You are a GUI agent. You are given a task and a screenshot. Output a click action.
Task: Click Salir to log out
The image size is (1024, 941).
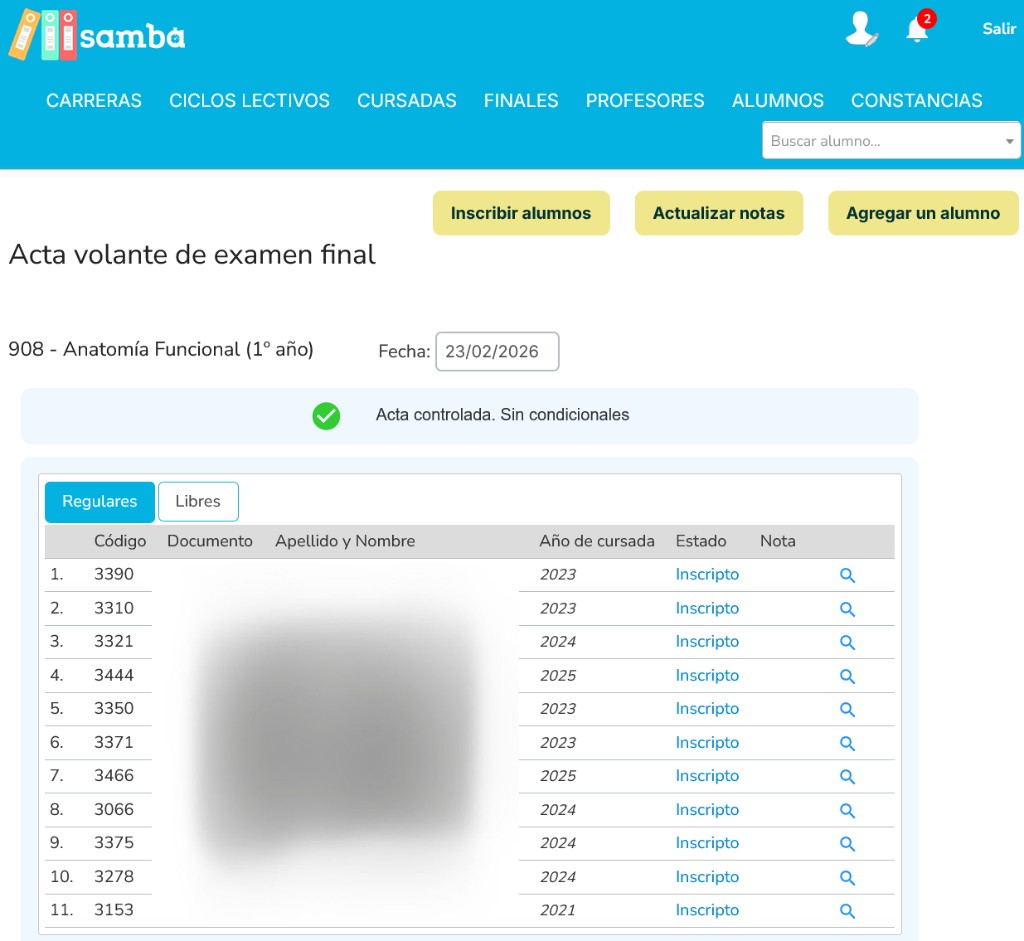(998, 29)
